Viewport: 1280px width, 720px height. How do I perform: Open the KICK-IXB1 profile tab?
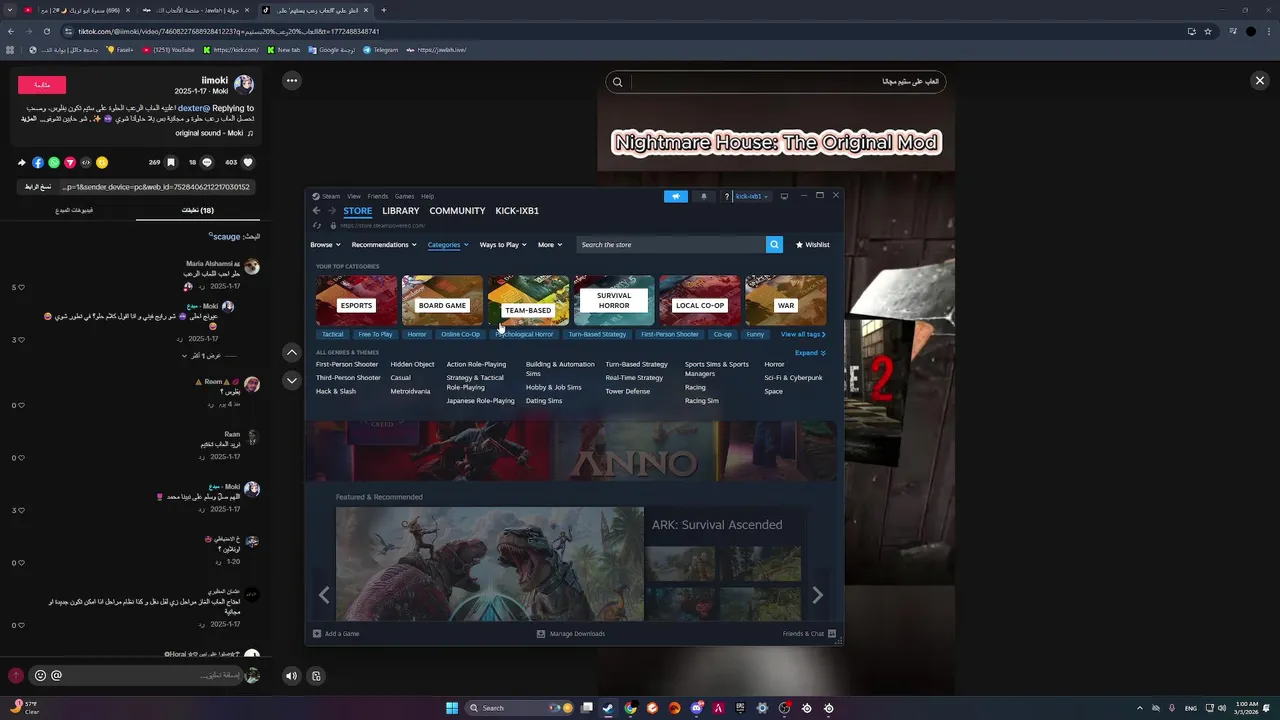click(517, 211)
